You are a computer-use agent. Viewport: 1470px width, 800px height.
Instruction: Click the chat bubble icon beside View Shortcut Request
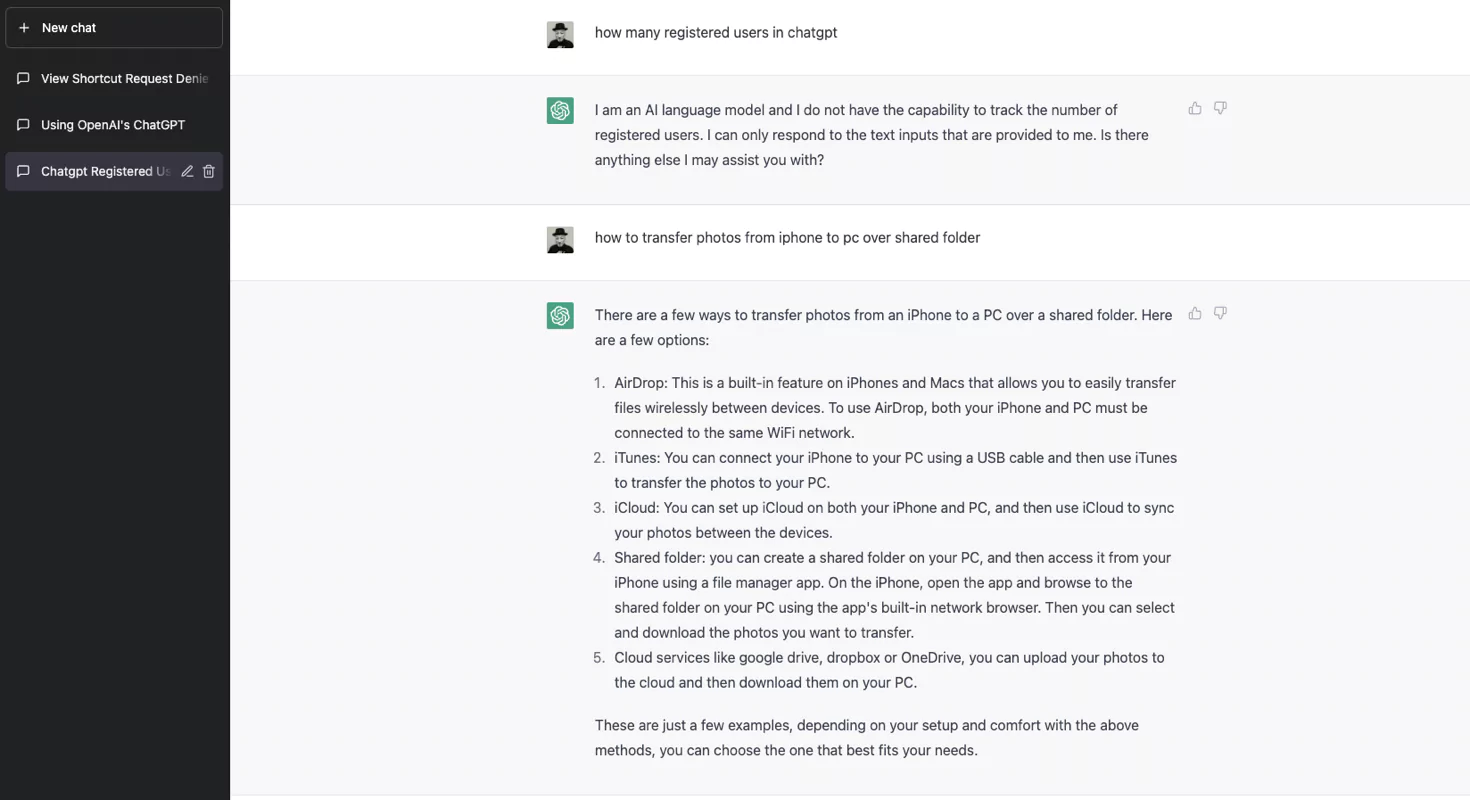(x=24, y=79)
